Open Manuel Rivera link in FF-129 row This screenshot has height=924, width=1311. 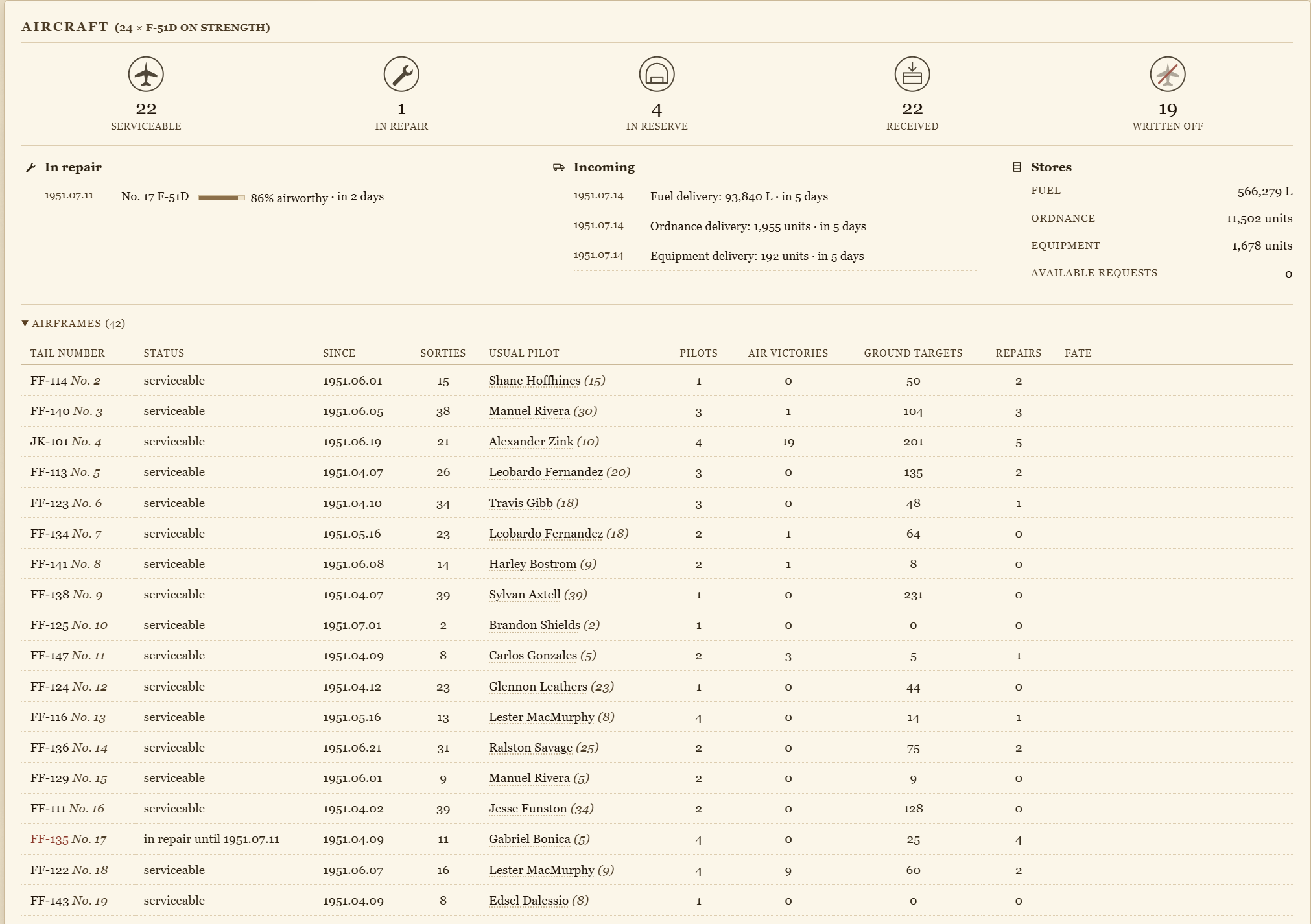click(529, 778)
